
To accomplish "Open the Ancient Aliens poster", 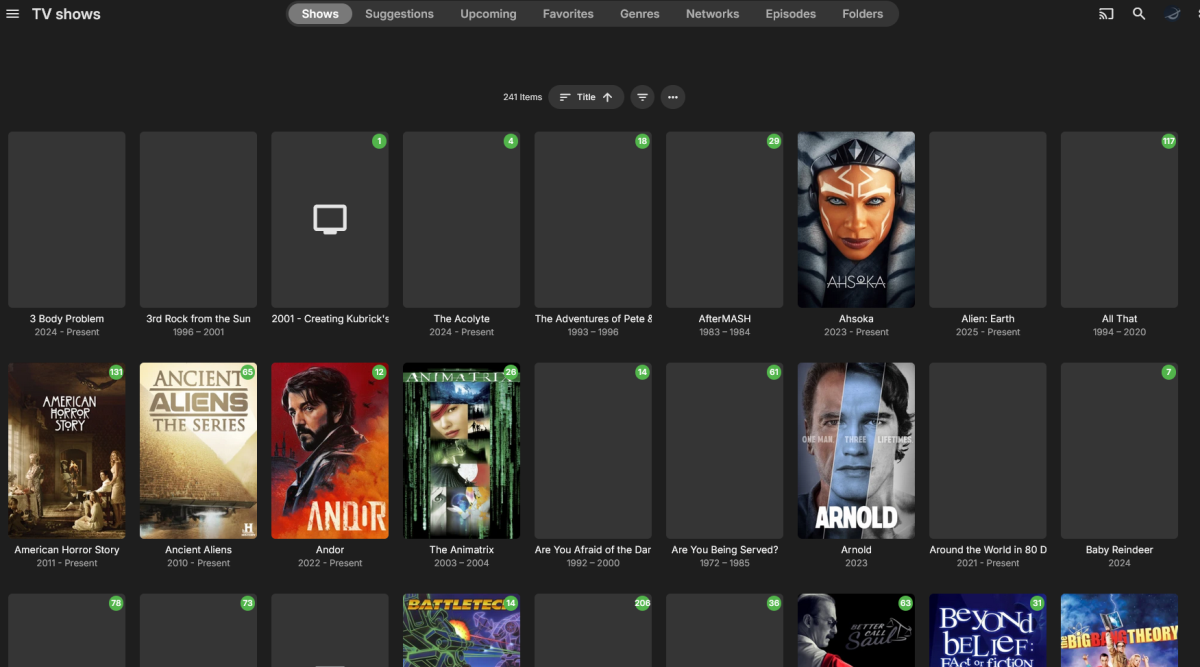I will (x=198, y=451).
